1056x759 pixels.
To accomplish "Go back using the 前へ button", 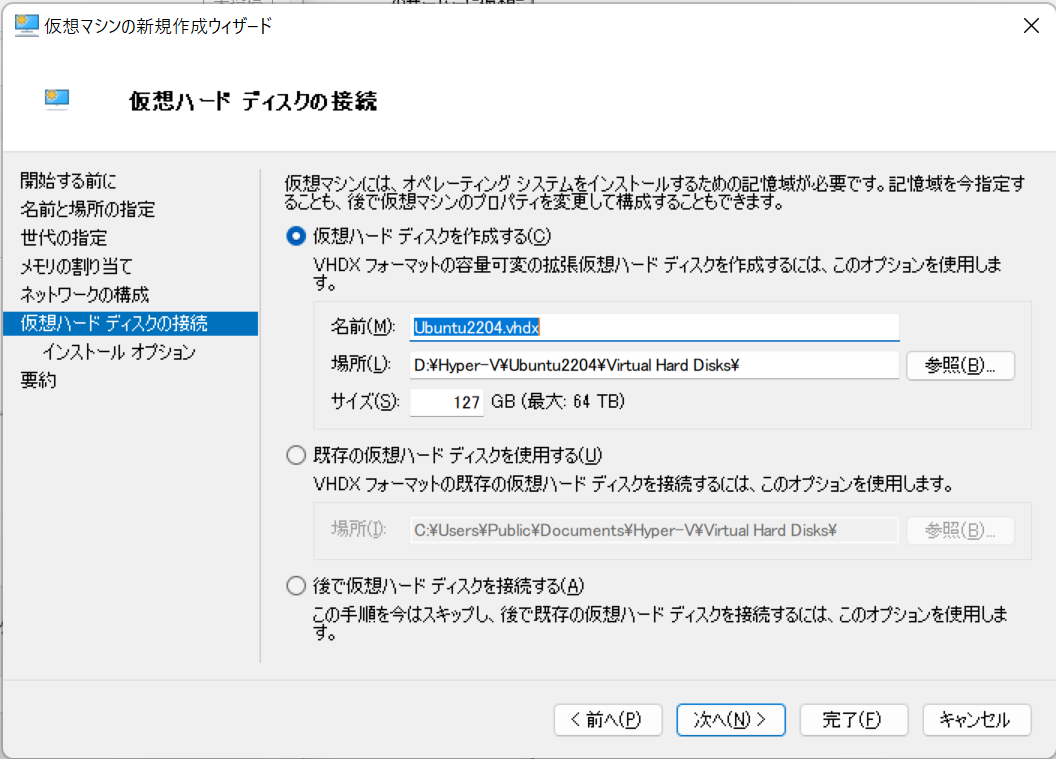I will (x=607, y=719).
